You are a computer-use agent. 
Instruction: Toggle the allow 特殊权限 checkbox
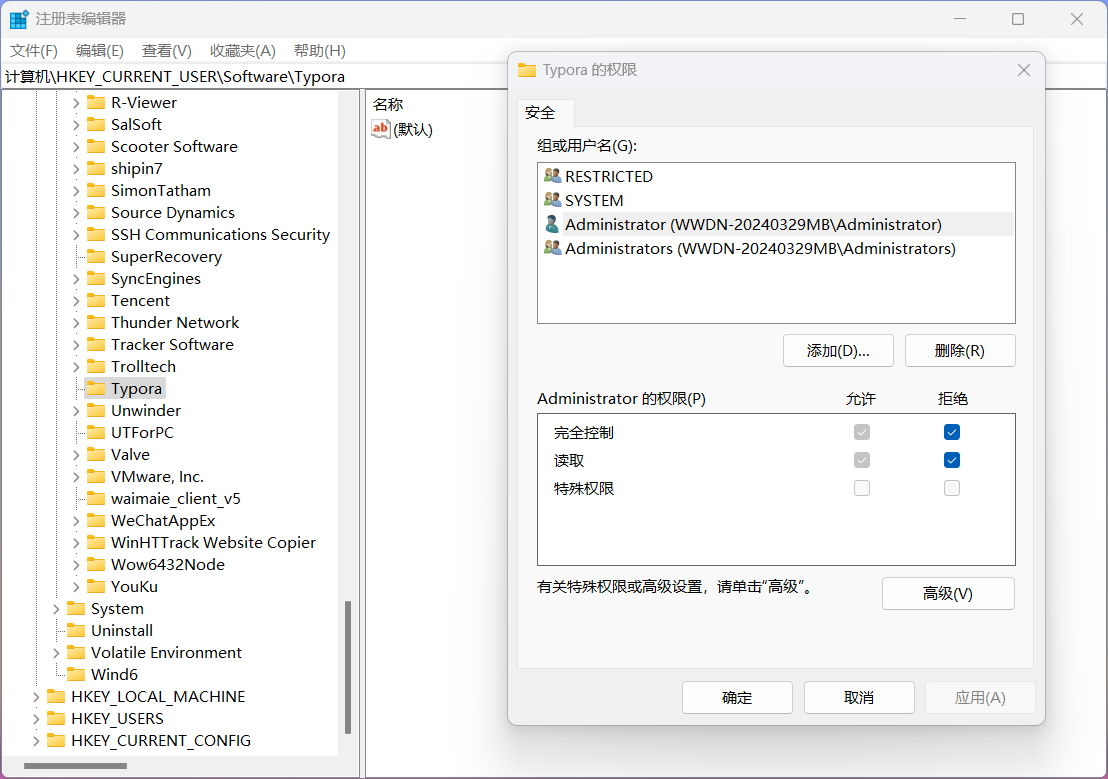tap(862, 488)
